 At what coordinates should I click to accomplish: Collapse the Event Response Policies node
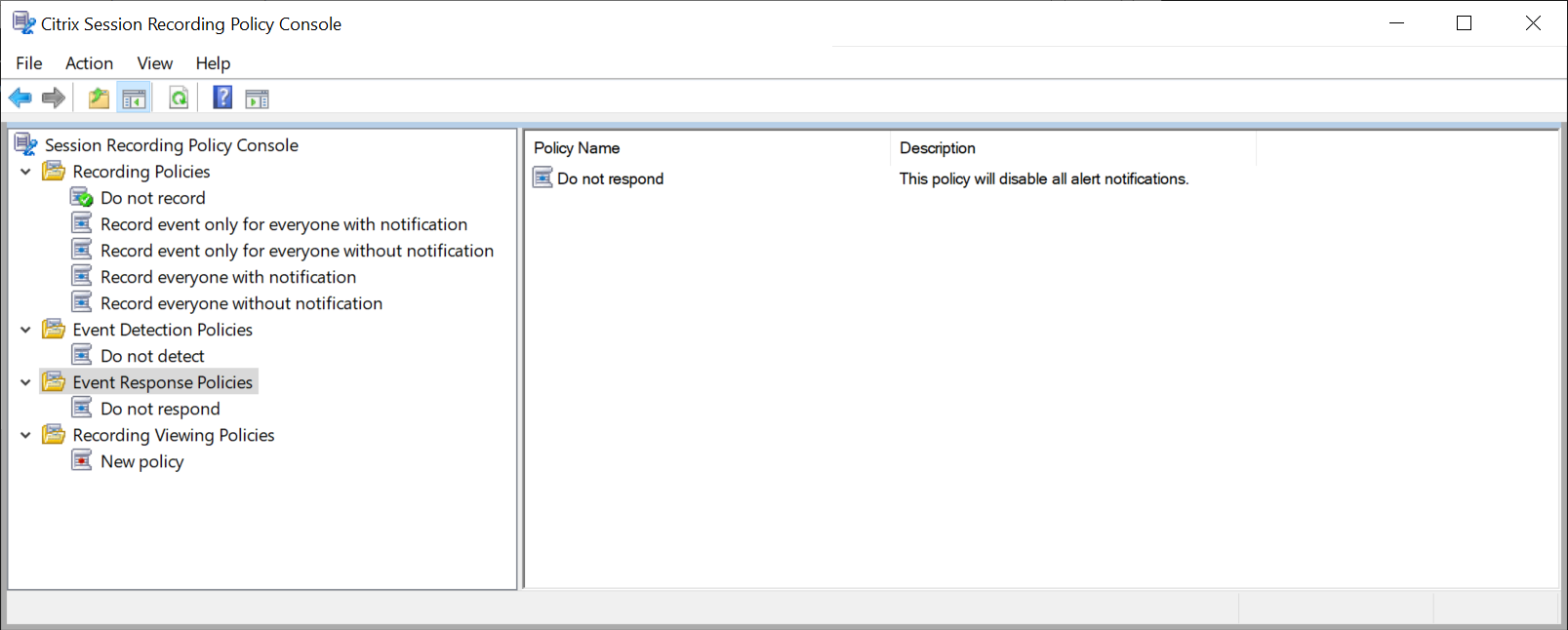pyautogui.click(x=25, y=382)
